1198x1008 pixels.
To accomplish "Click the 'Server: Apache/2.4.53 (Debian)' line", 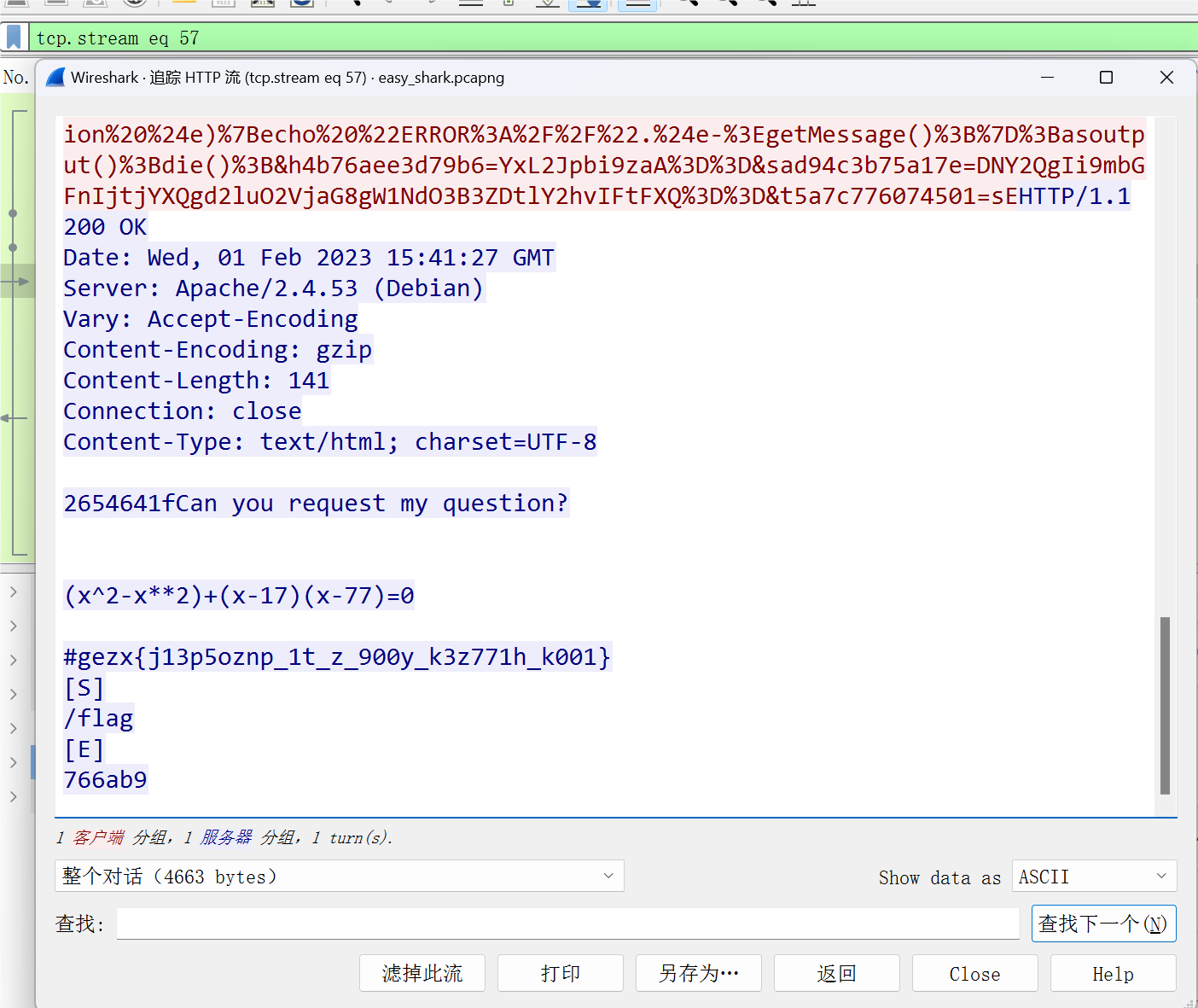I will click(274, 288).
